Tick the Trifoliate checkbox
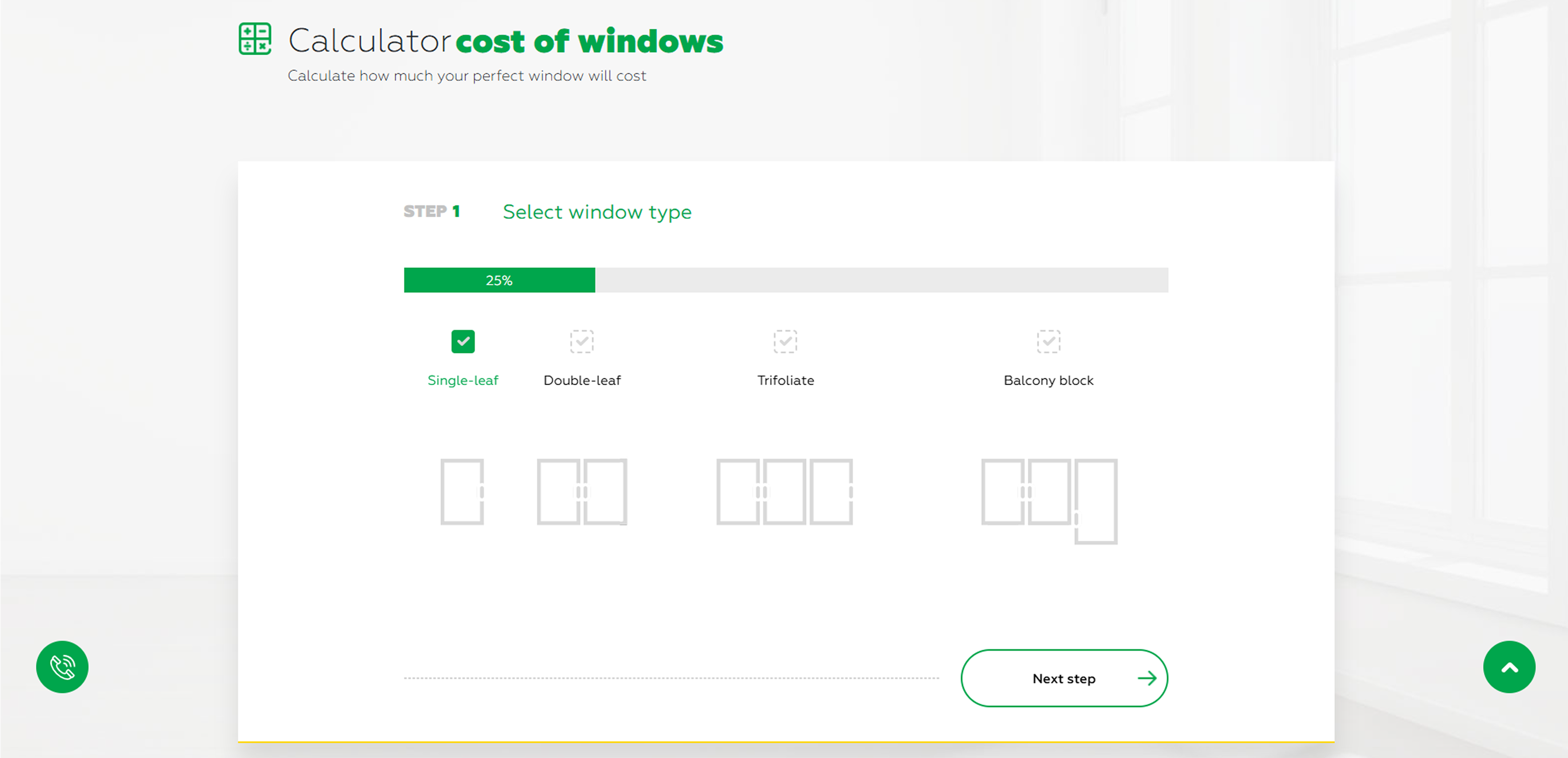 [x=785, y=342]
